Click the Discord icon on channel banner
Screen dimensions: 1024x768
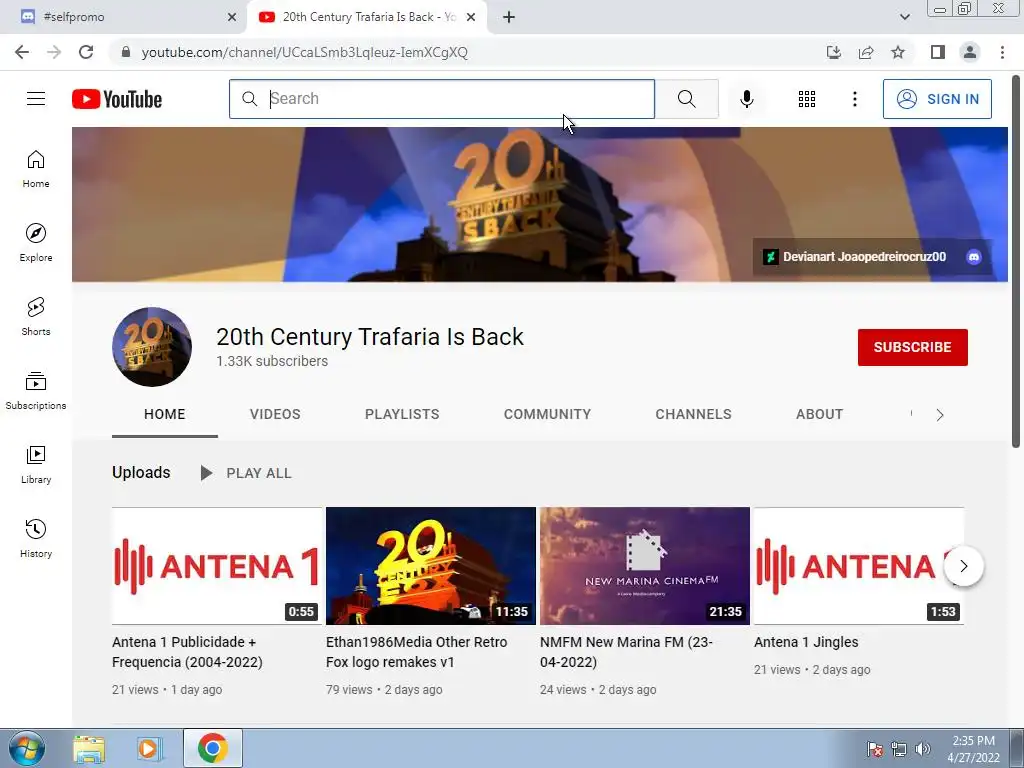coord(974,257)
